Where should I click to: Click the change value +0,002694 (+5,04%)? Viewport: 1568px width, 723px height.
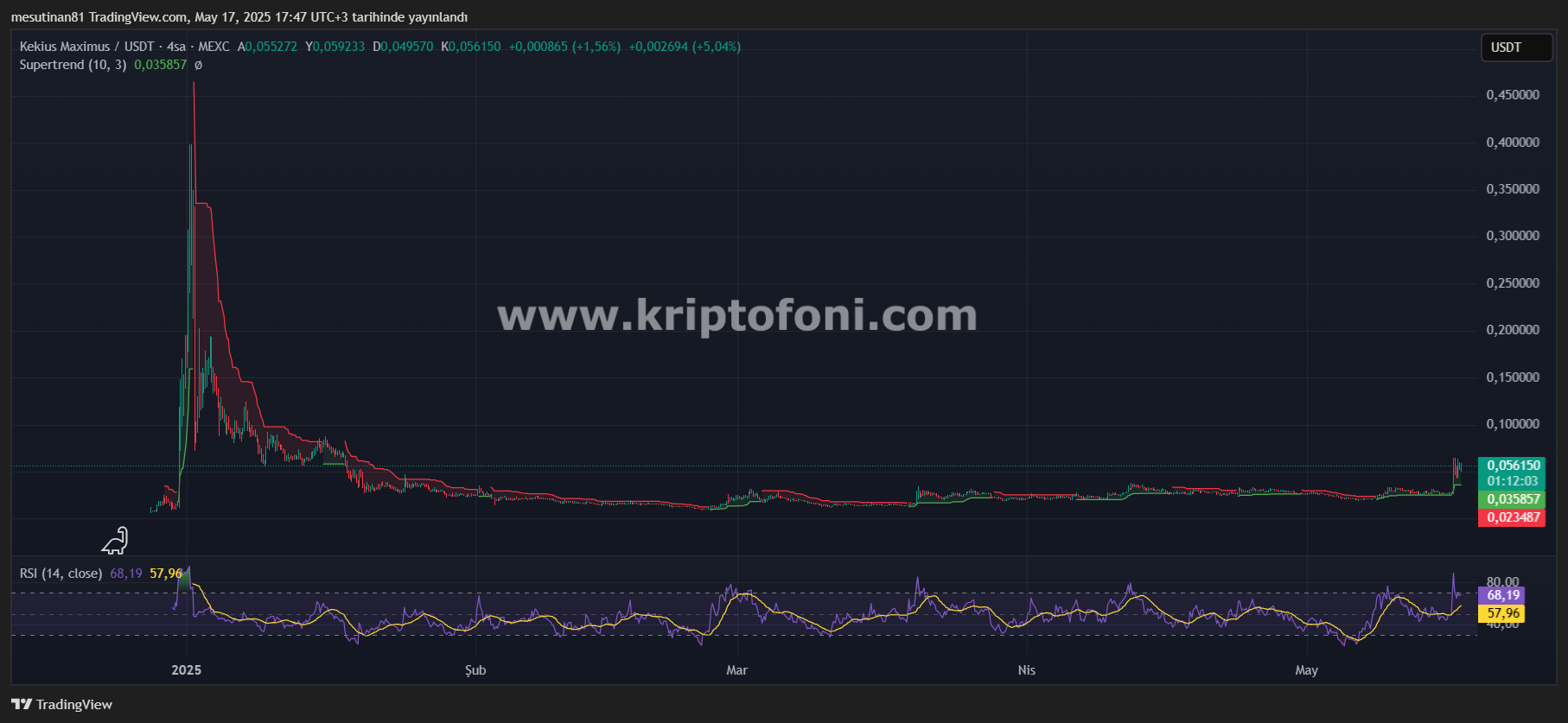pos(685,47)
